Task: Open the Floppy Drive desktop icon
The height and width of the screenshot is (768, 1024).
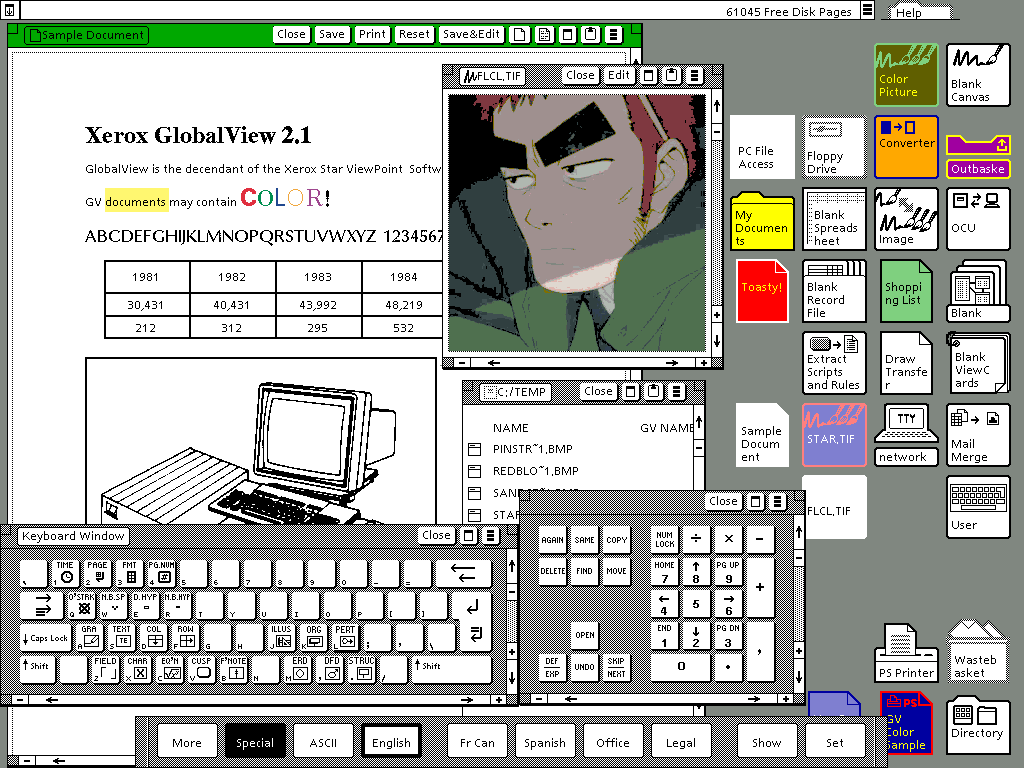Action: click(x=834, y=147)
